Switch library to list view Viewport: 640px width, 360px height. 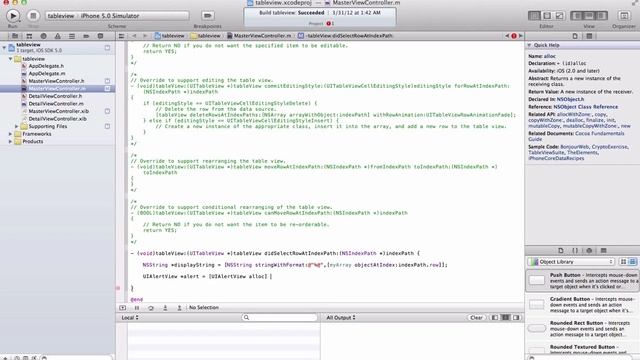(632, 262)
